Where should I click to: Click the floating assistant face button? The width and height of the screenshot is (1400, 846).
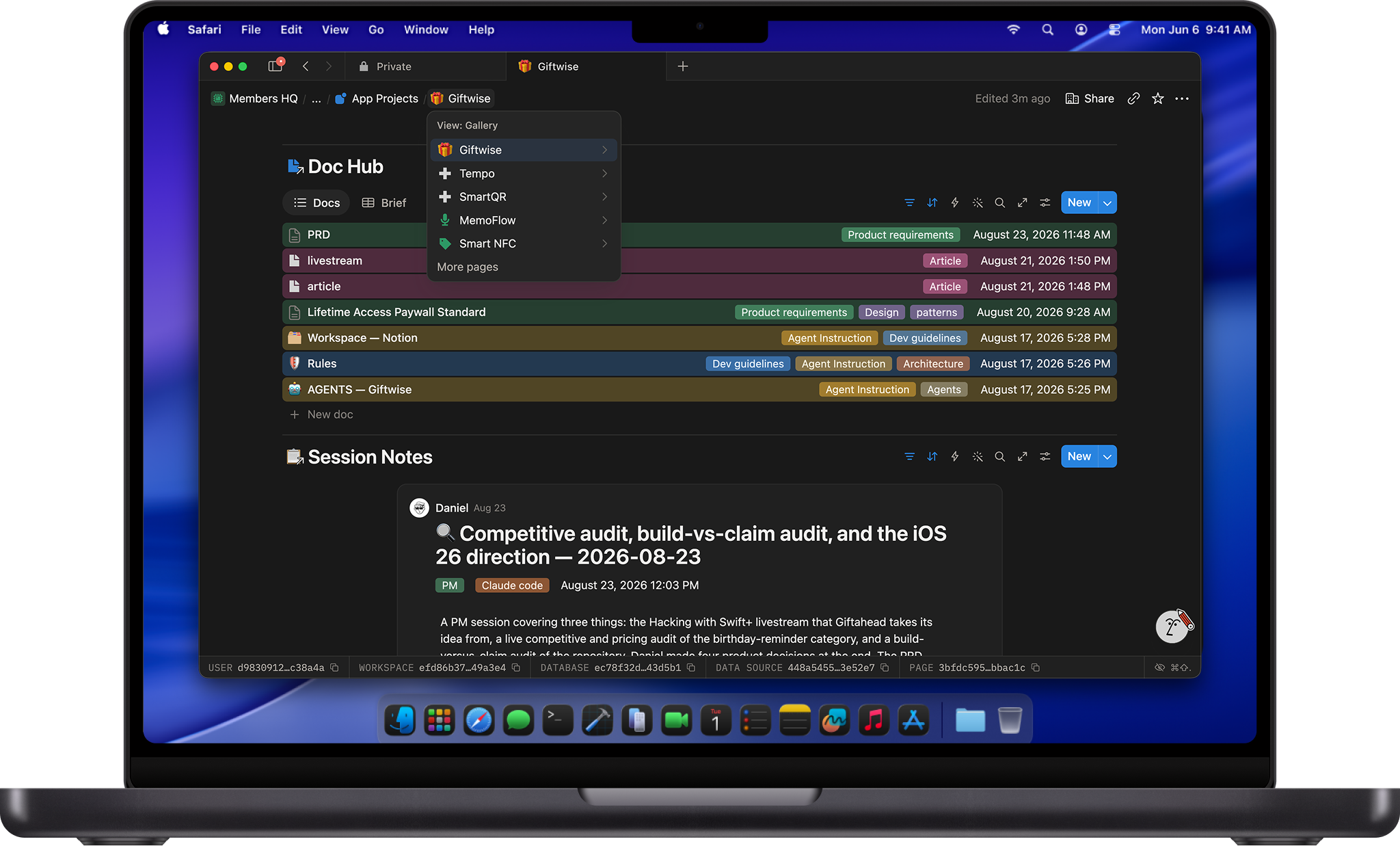tap(1172, 626)
